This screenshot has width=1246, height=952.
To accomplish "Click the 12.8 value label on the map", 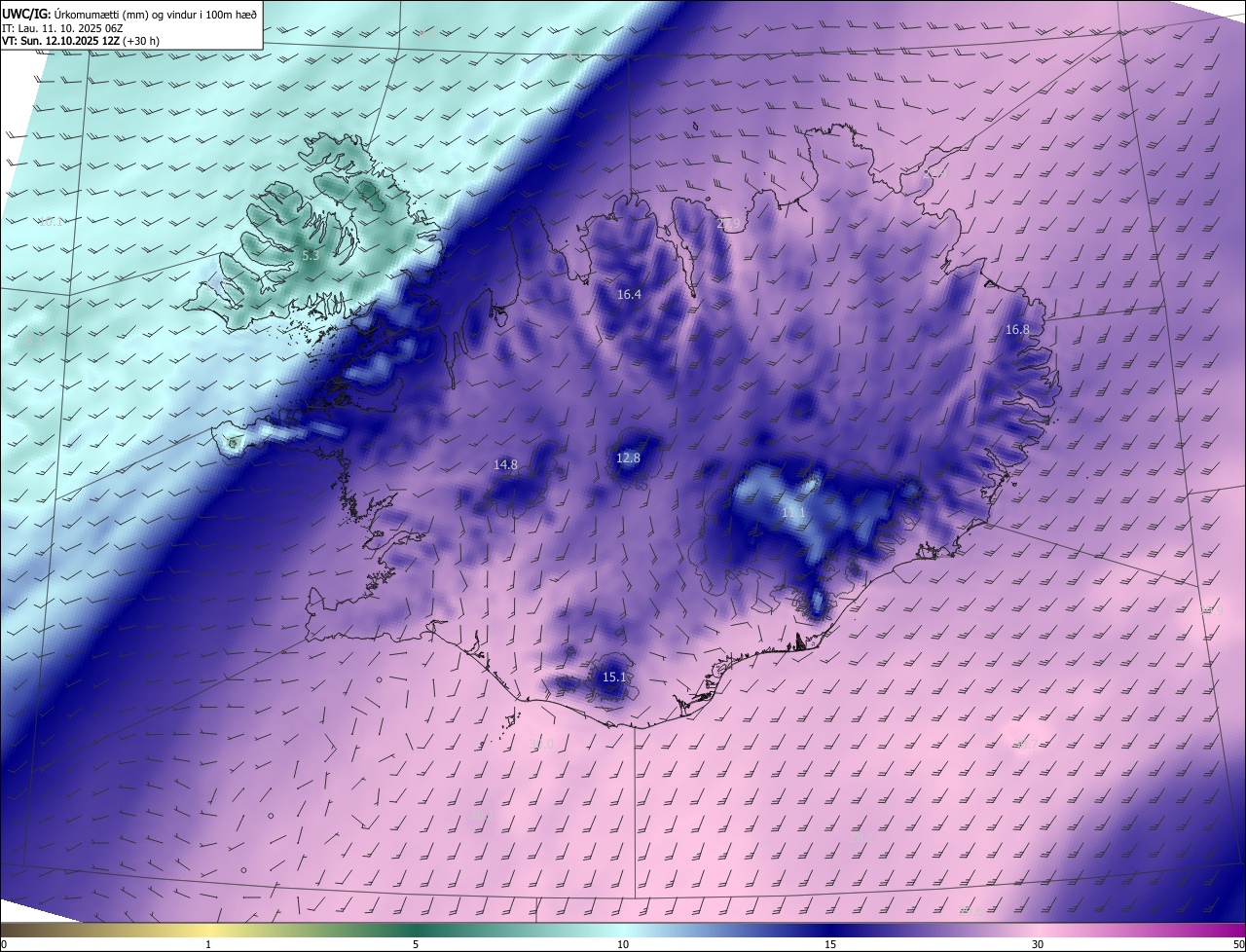I will (x=628, y=458).
